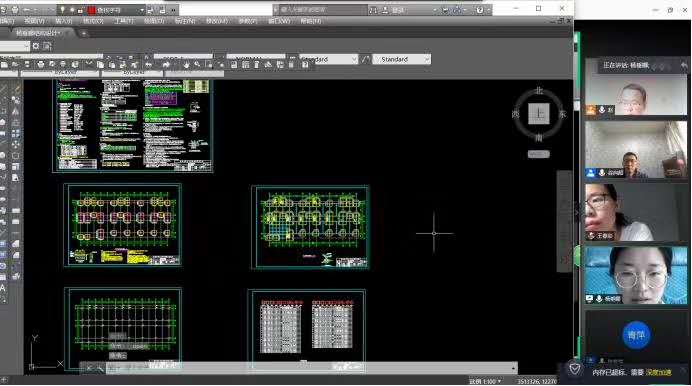Open the second Standard style dropdown

(401, 59)
